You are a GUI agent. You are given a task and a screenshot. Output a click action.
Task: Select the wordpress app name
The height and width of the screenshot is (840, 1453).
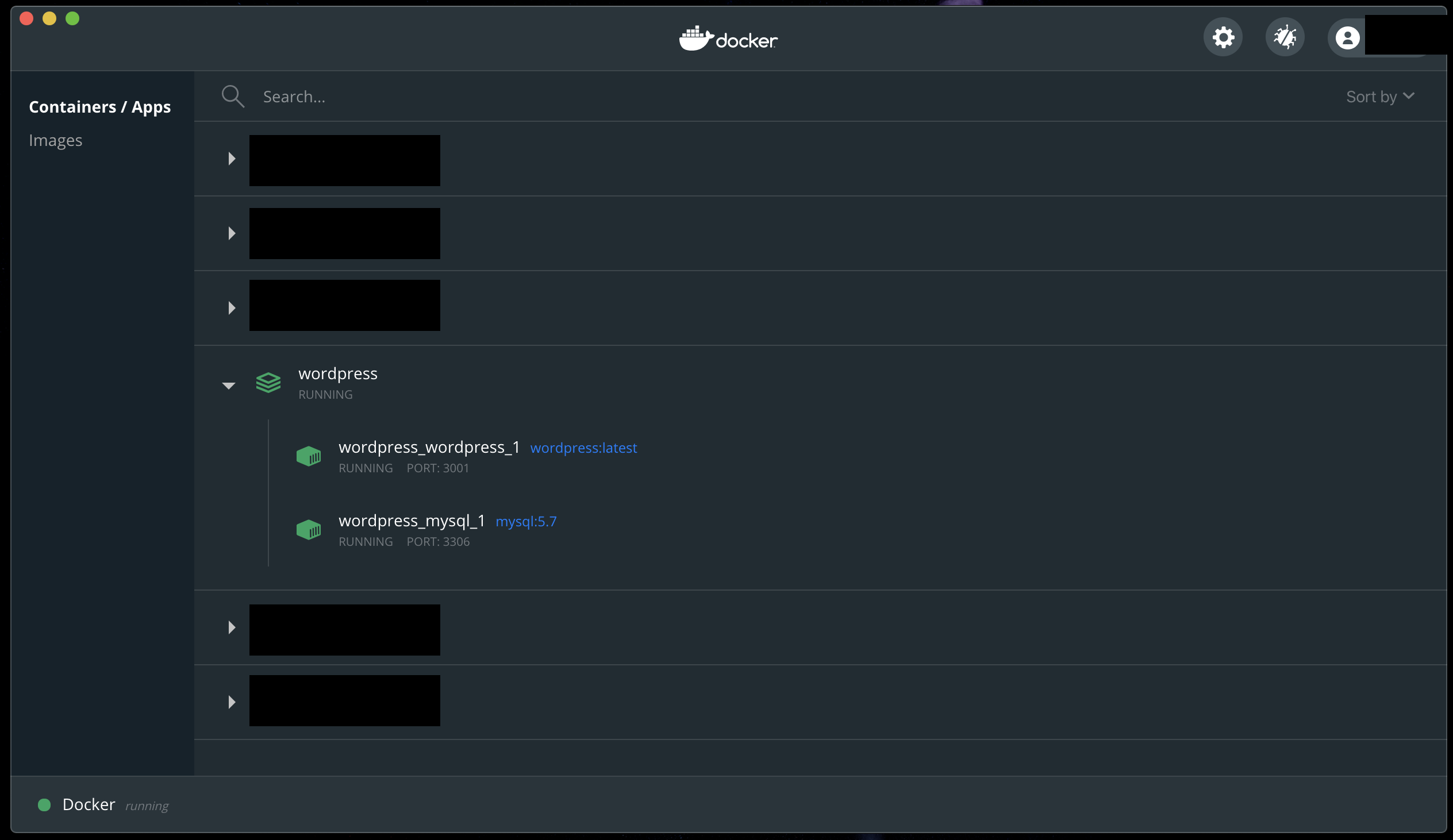338,373
